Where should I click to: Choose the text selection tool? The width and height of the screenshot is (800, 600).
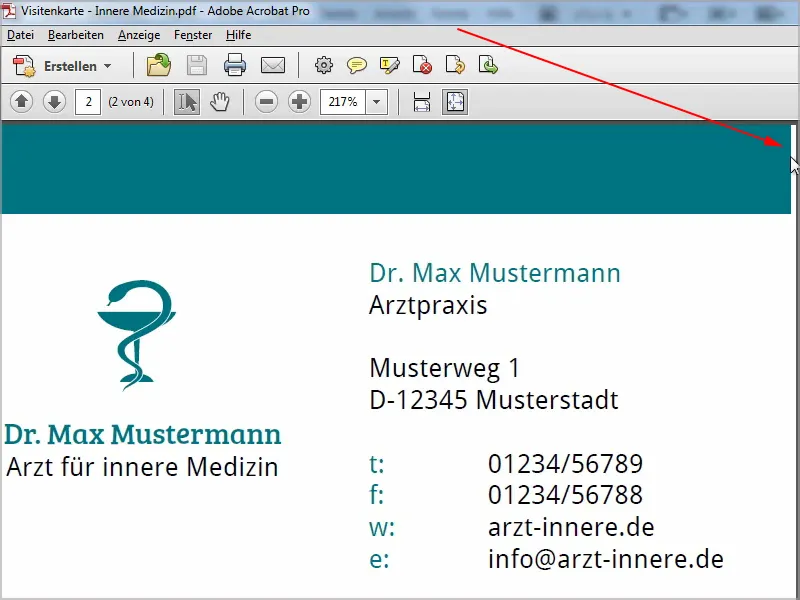(x=187, y=102)
